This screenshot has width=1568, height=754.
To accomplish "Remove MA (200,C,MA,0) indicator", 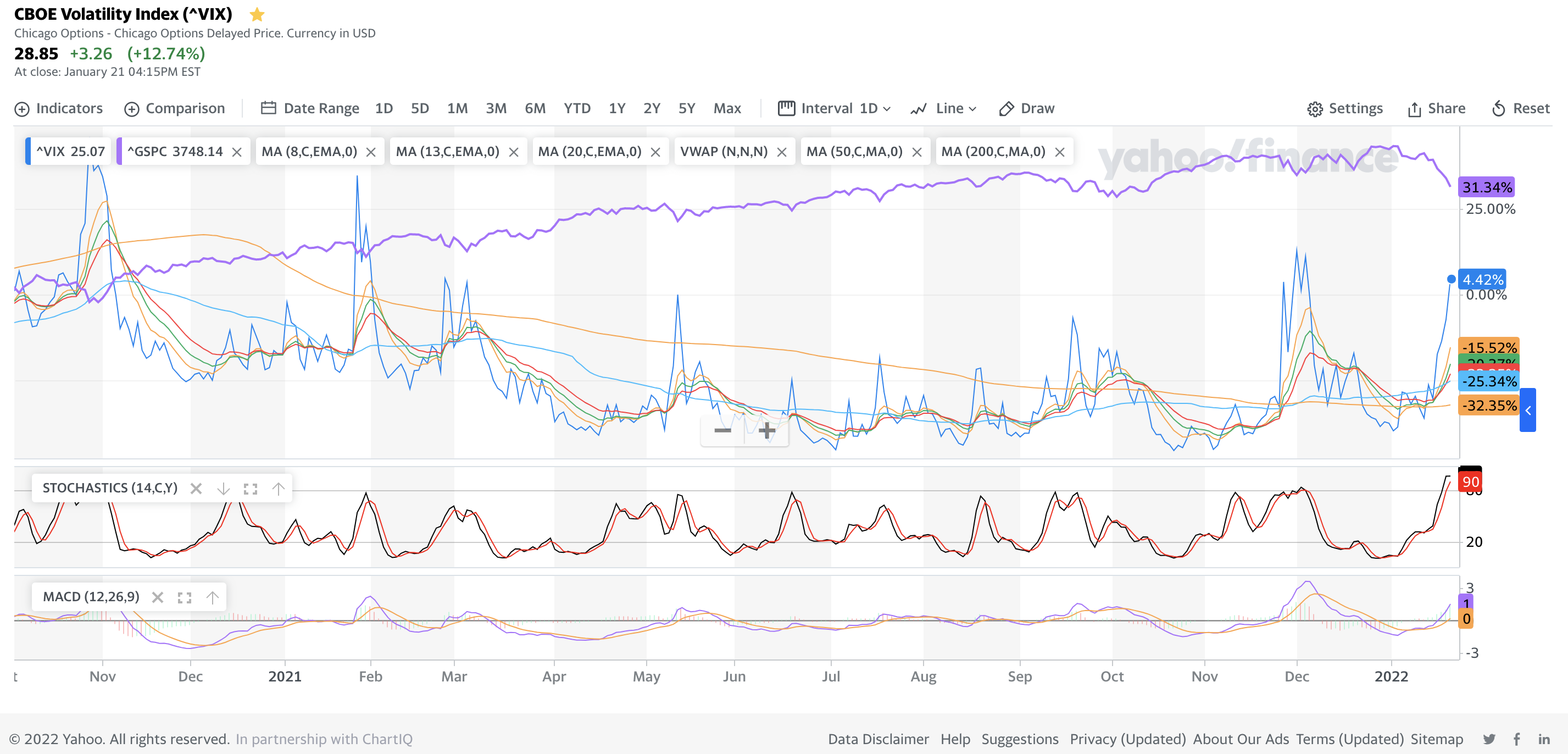I will pyautogui.click(x=1060, y=152).
